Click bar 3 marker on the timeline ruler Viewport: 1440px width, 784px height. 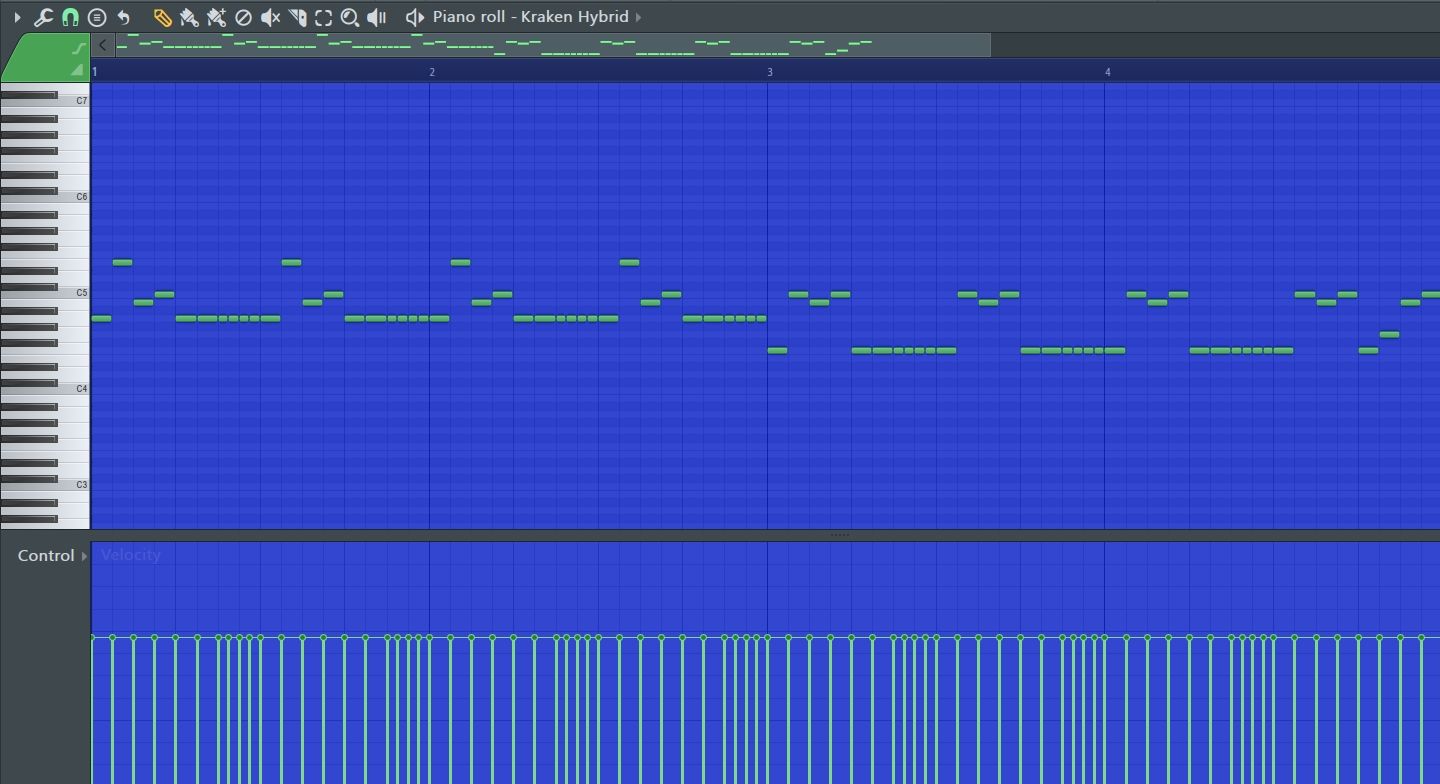click(x=769, y=72)
